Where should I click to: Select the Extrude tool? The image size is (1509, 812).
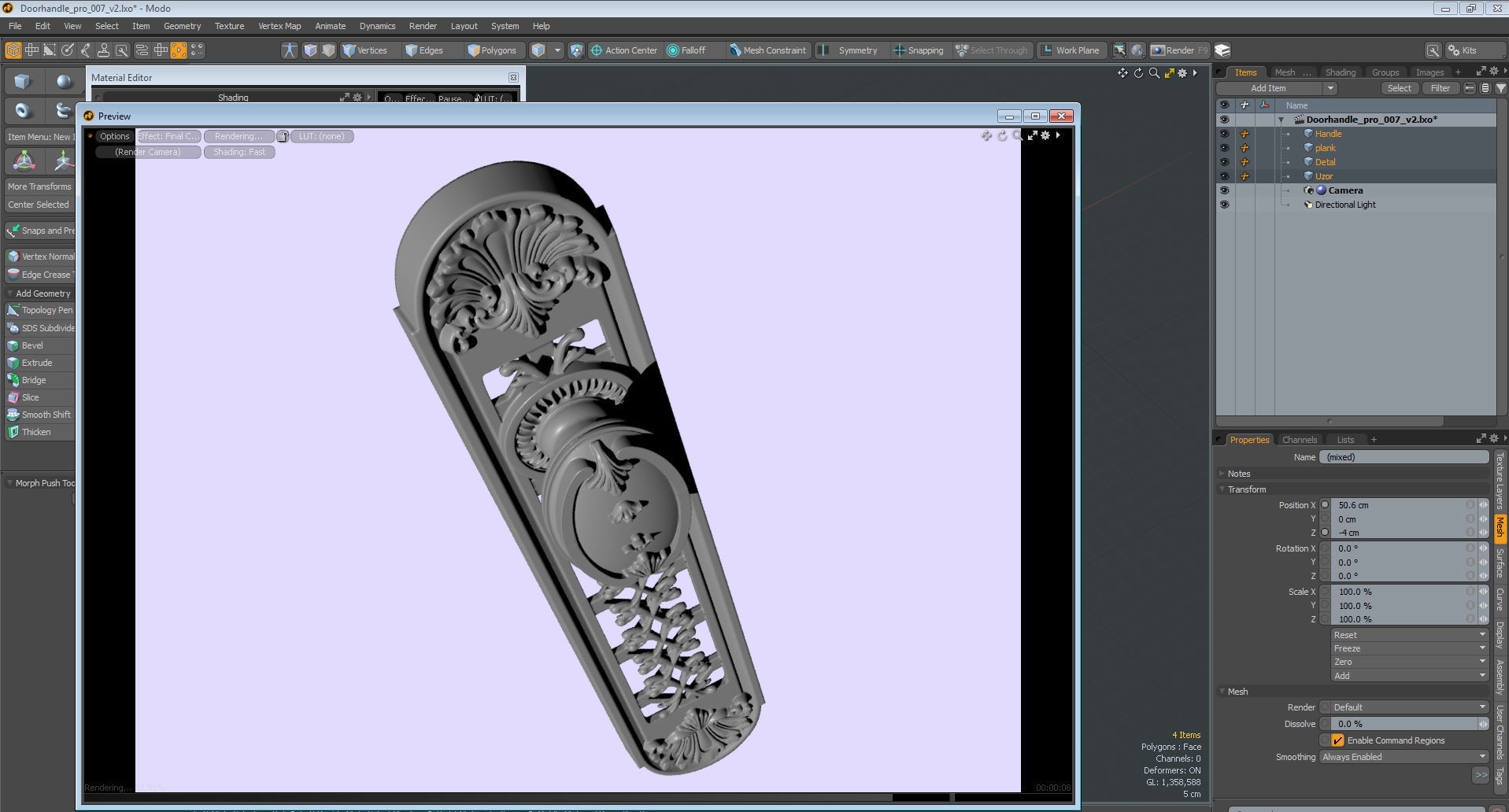point(40,363)
